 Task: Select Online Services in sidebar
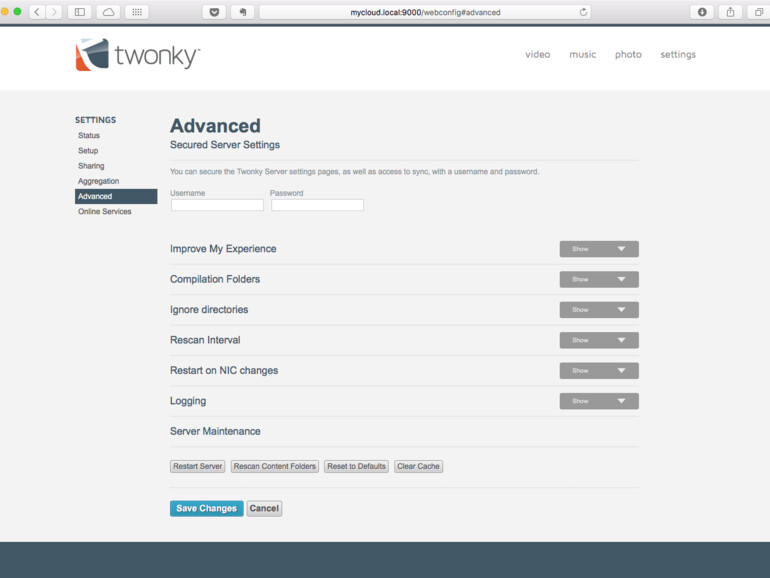tap(105, 211)
